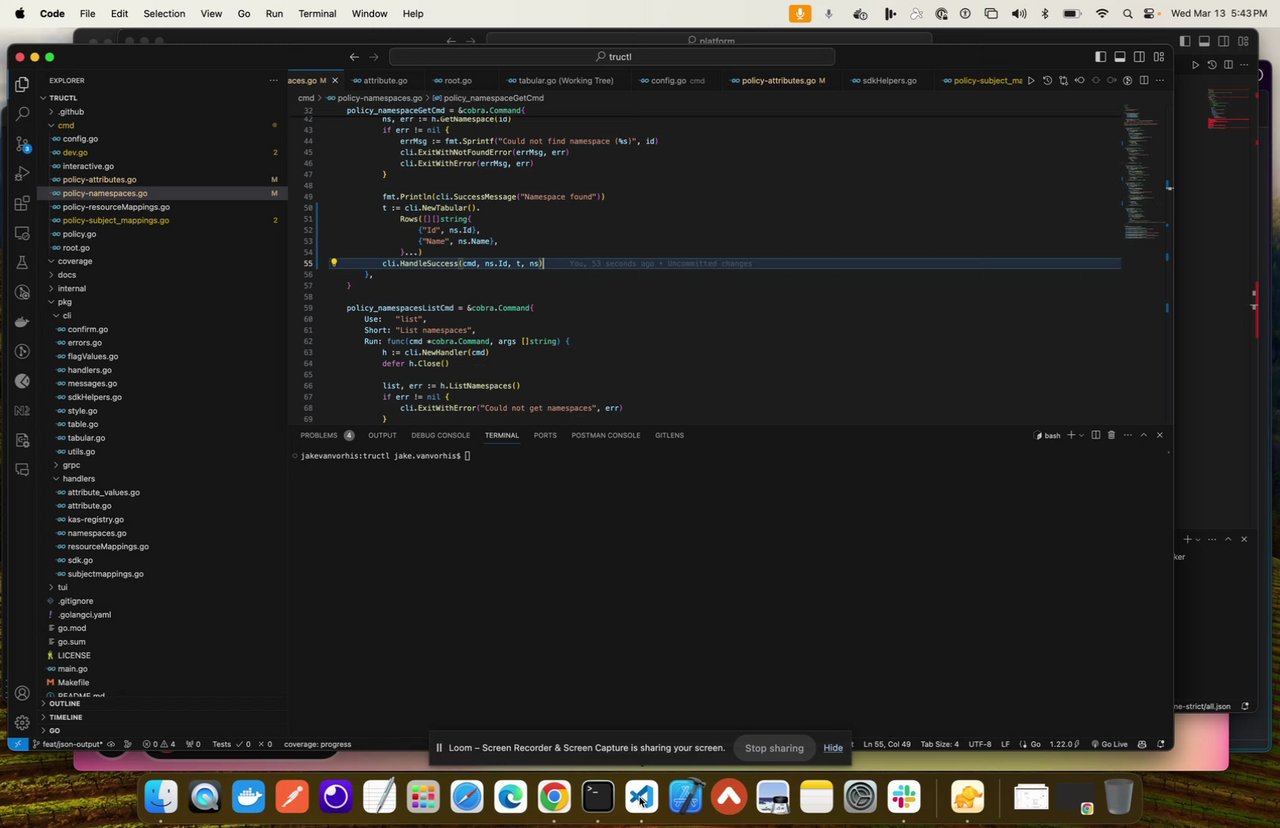
Task: Switch to the DEBUG CONSOLE panel tab
Action: (x=440, y=435)
